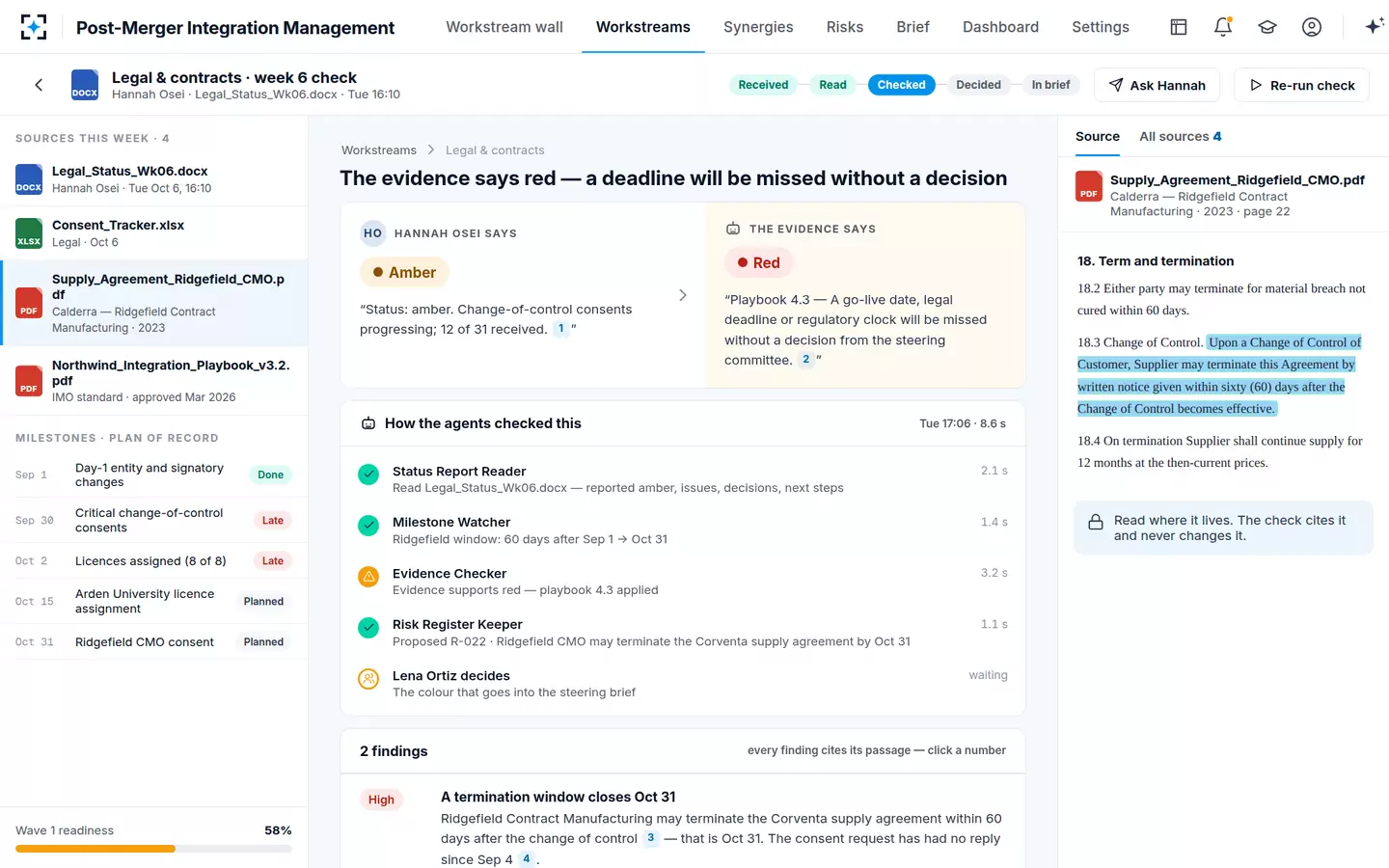This screenshot has height=868, width=1389.
Task: Click the highlighted Change of Control clause text
Action: pyautogui.click(x=1219, y=375)
